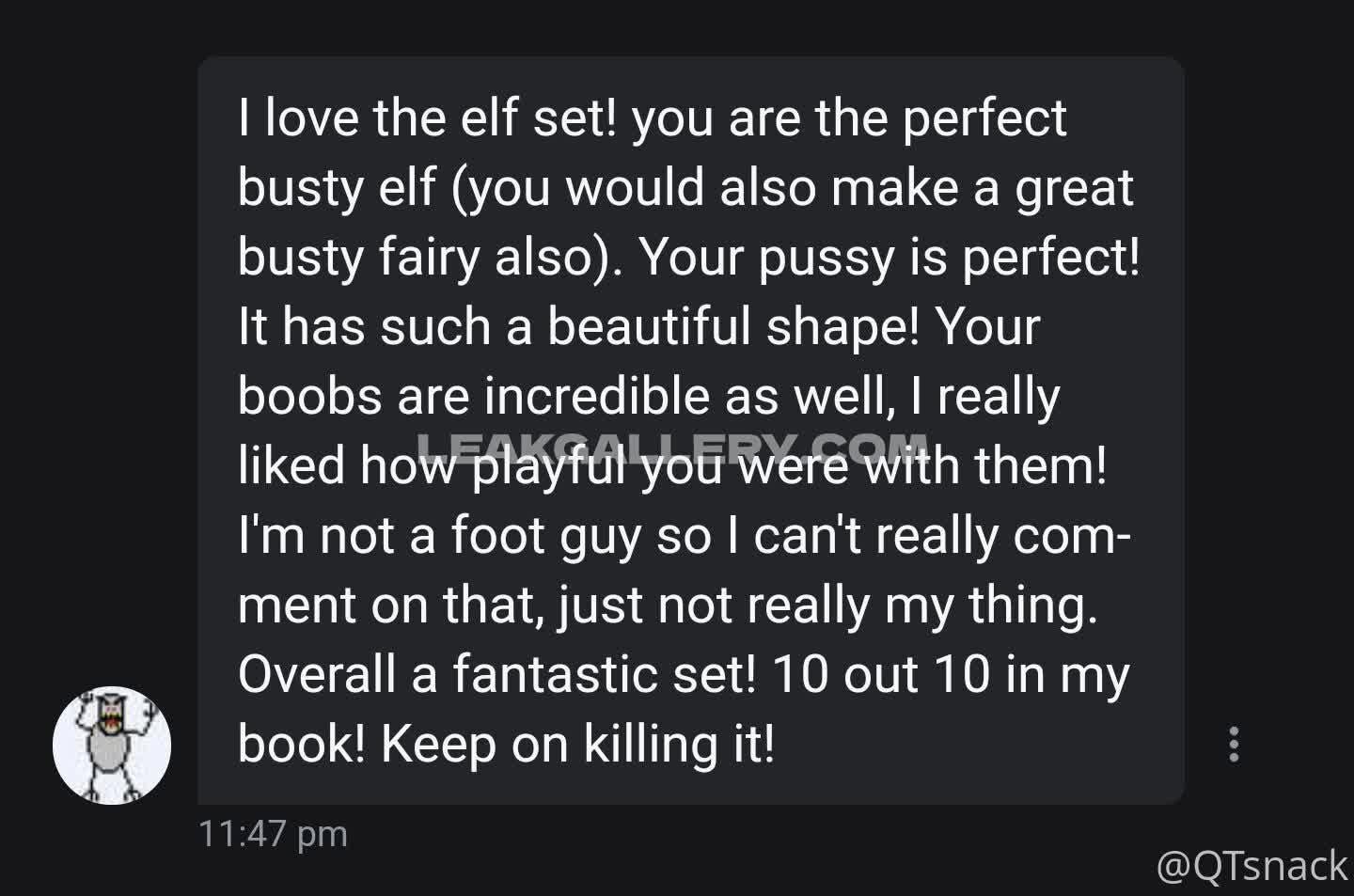Screen dimensions: 1354x896
Task: Click the "10 out 10" rating text
Action: tap(880, 675)
